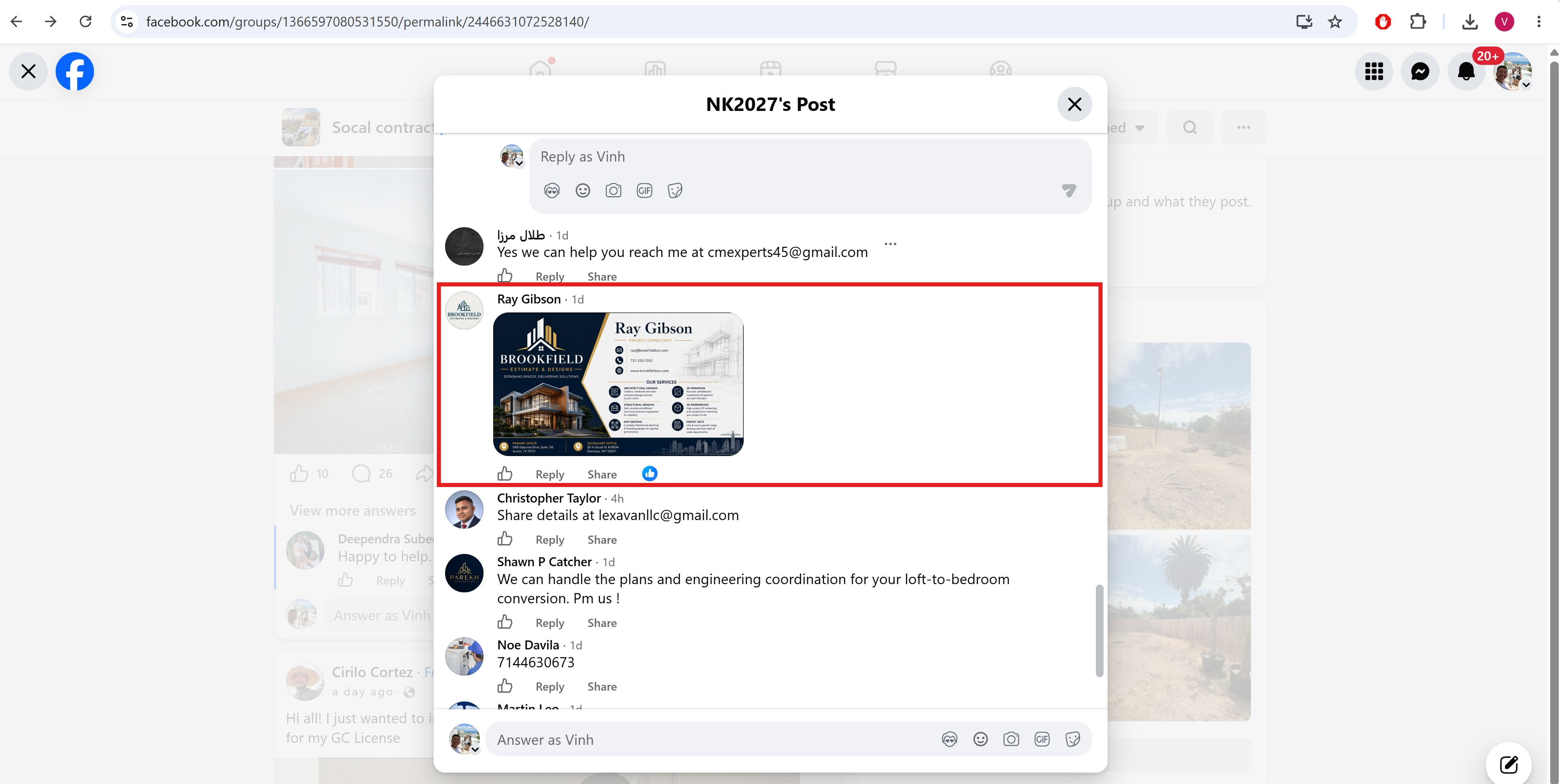Like Noe Davila's comment
This screenshot has height=784, width=1560.
pyautogui.click(x=505, y=686)
